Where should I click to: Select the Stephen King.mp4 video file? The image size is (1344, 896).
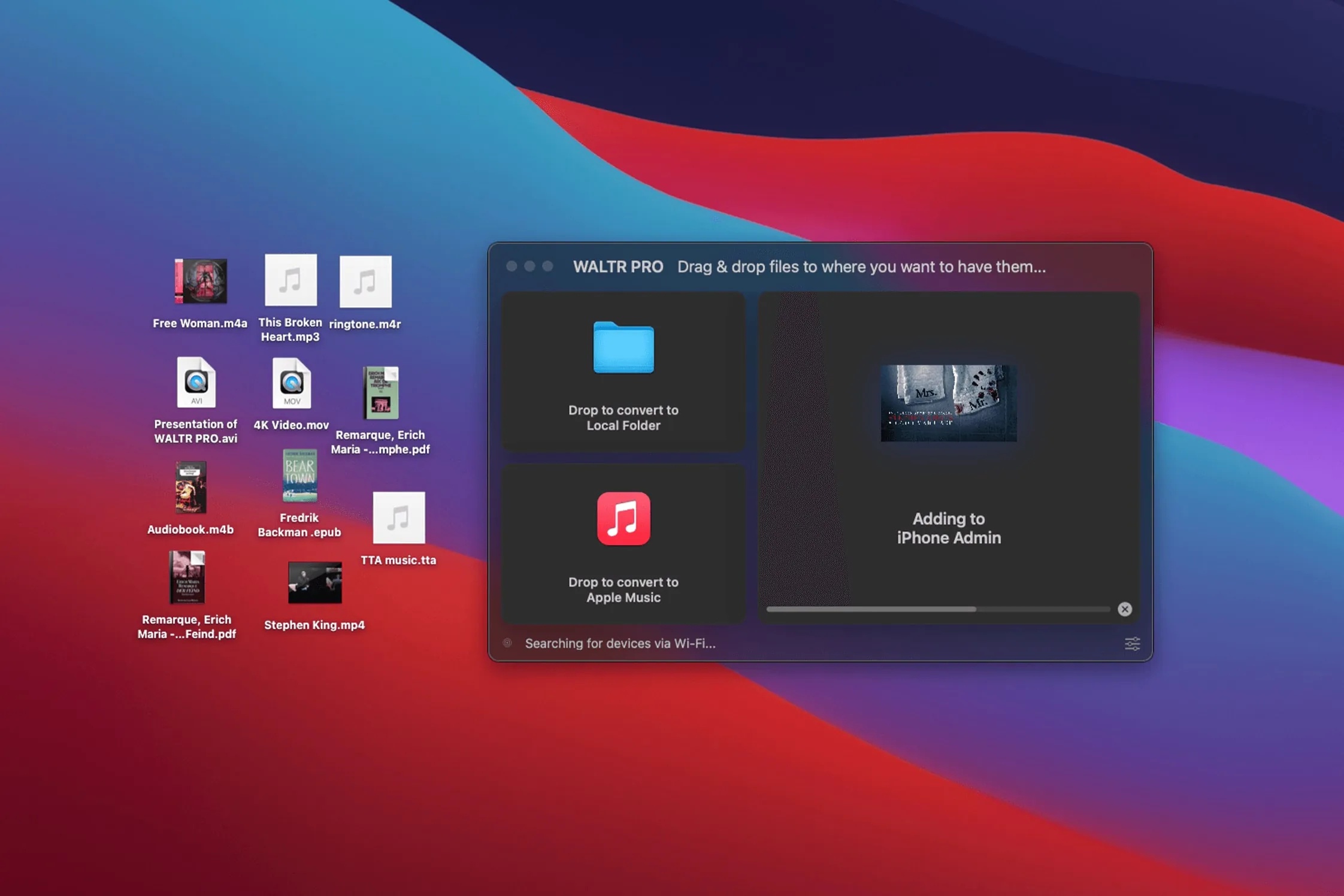pyautogui.click(x=314, y=583)
